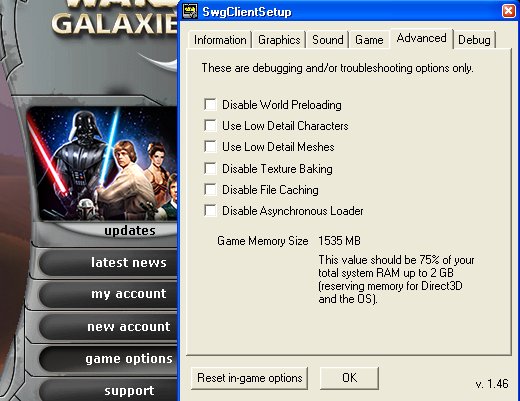Viewport: 520px width, 401px height.
Task: Enable Disable World Preloading checkbox
Action: click(x=210, y=104)
